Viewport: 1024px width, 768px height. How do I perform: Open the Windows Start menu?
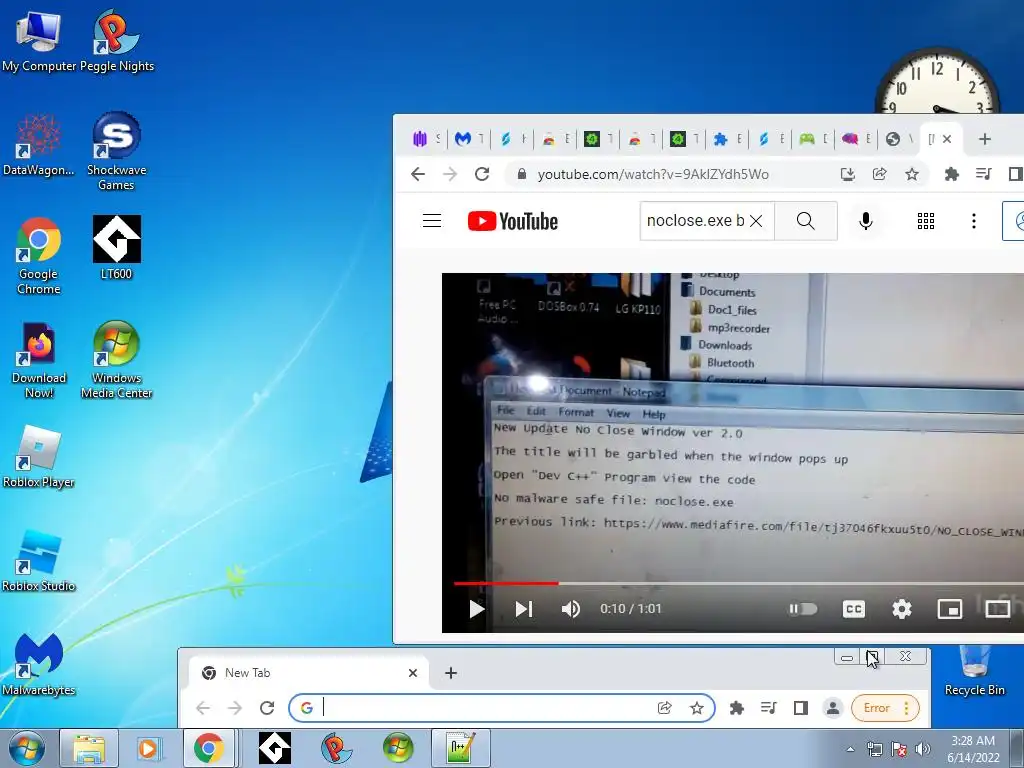click(x=26, y=748)
